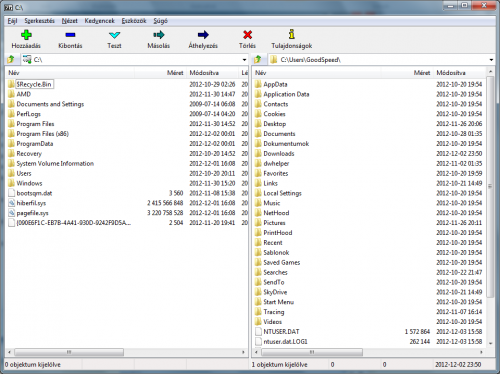
Task: Select the Downloads folder icon
Action: 258,154
